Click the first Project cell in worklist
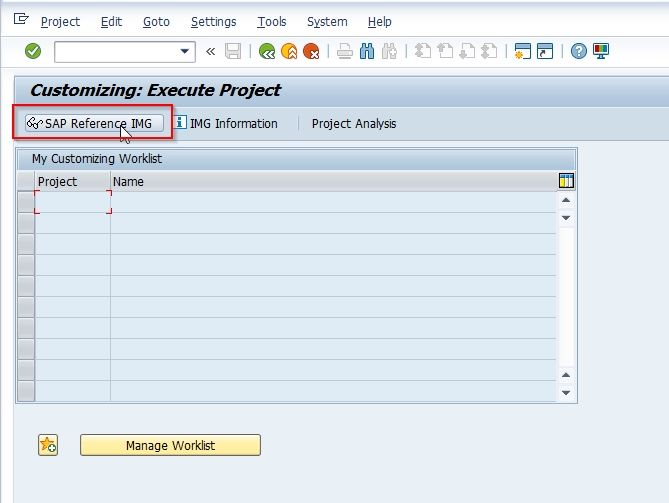The image size is (669, 503). coord(73,202)
